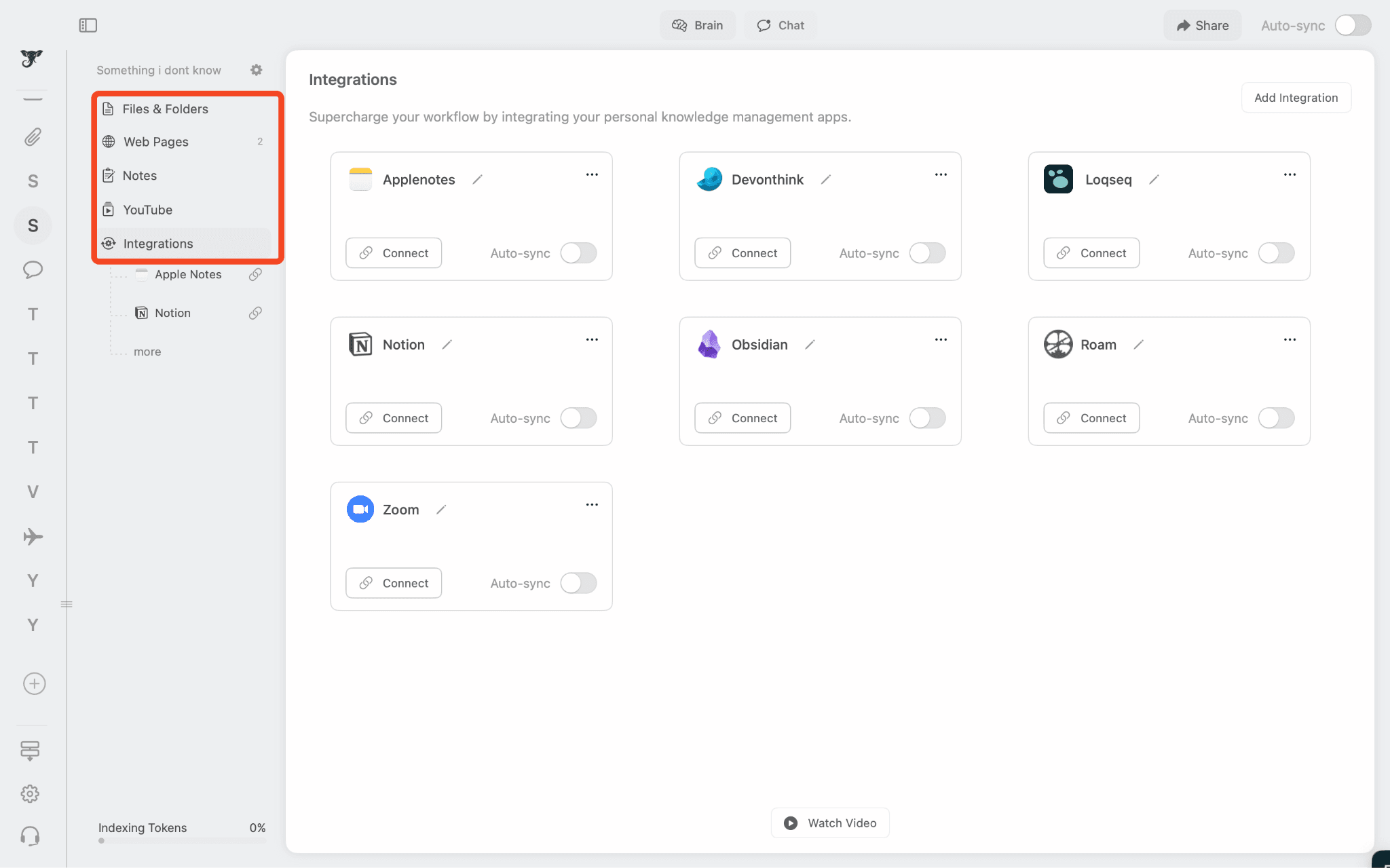Open the attachments paperclip icon in sidebar

click(x=32, y=136)
